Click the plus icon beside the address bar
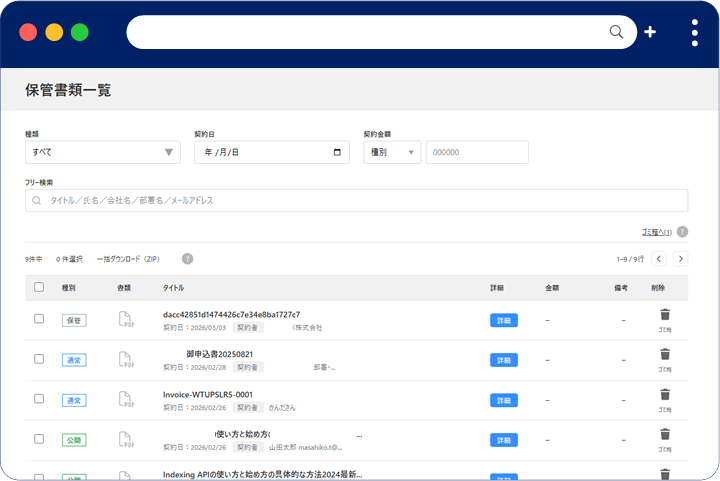 tap(650, 32)
